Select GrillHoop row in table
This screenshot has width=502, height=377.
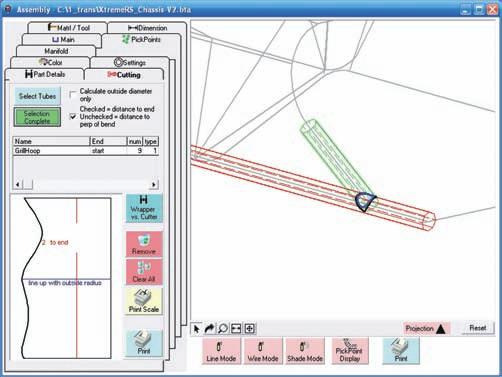pos(86,151)
